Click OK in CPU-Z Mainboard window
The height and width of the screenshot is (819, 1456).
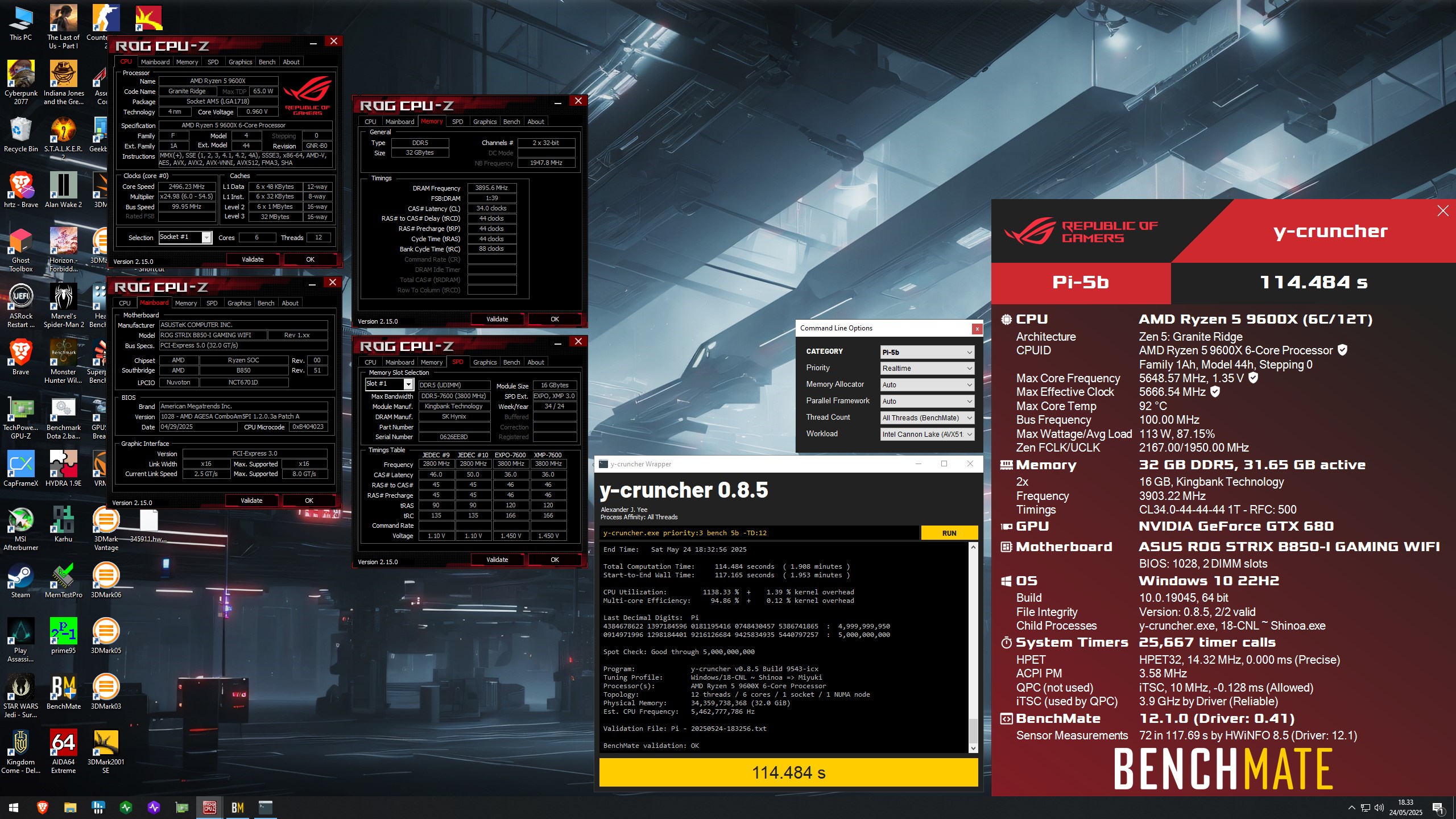click(309, 500)
